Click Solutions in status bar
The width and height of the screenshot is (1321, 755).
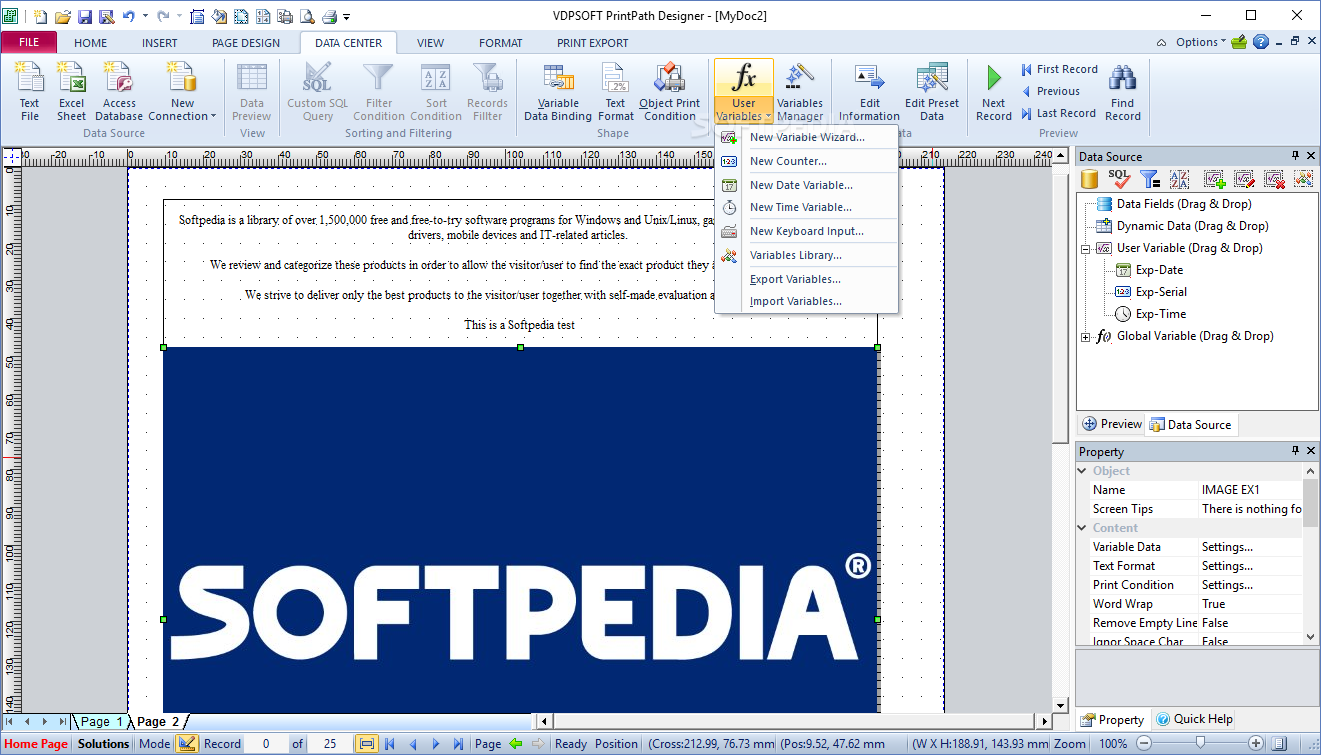[104, 744]
